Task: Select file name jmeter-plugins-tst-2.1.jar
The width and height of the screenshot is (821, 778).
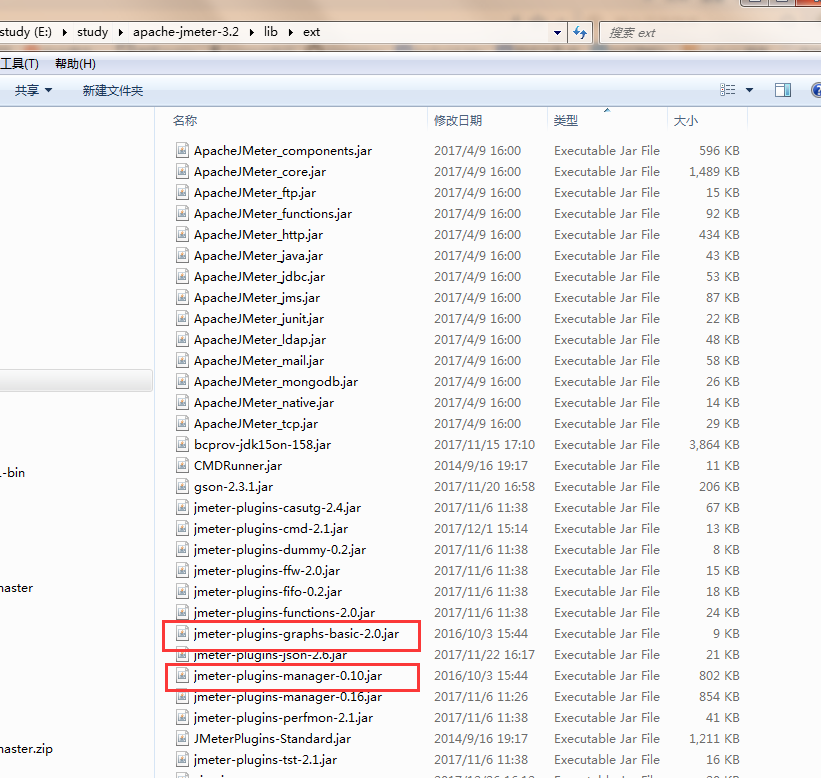Action: tap(265, 760)
